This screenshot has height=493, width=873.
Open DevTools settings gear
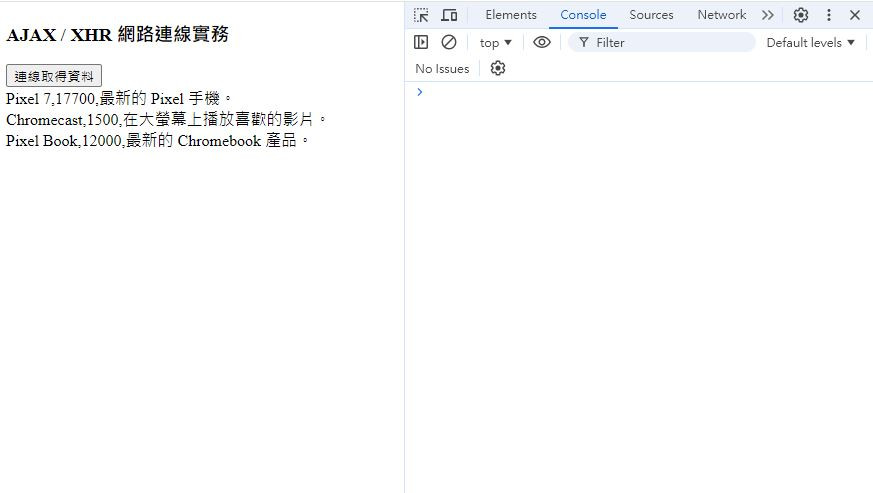point(801,15)
